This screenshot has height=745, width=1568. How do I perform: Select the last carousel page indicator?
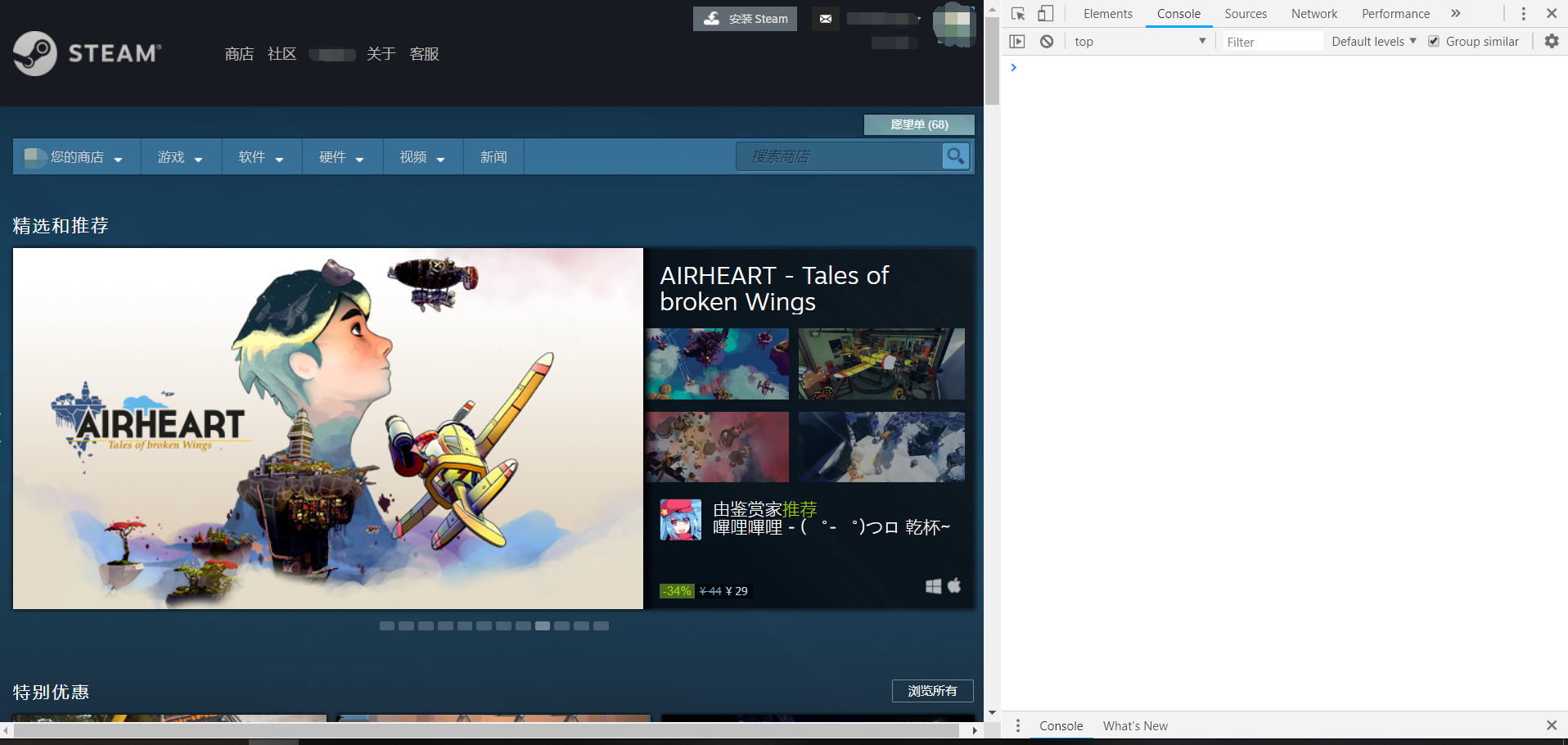coord(601,625)
